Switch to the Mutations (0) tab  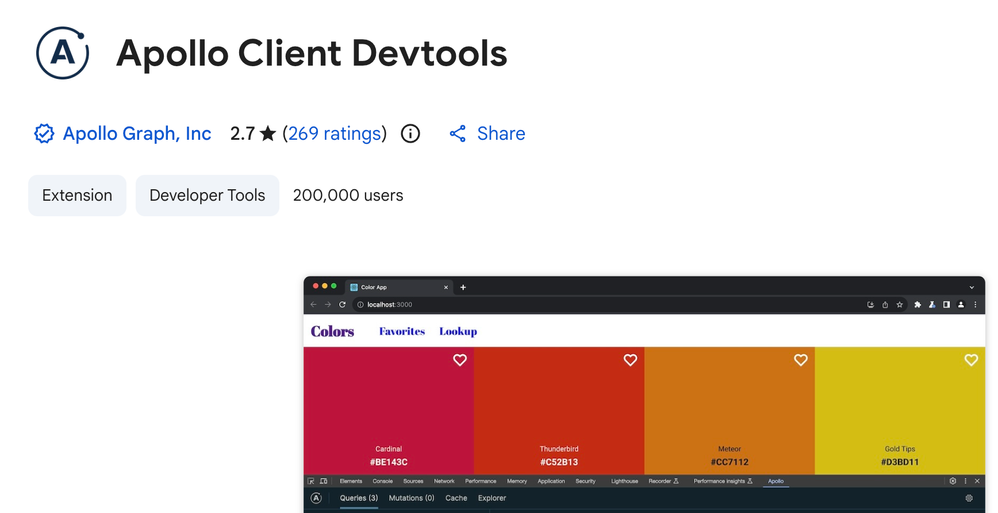tap(411, 498)
